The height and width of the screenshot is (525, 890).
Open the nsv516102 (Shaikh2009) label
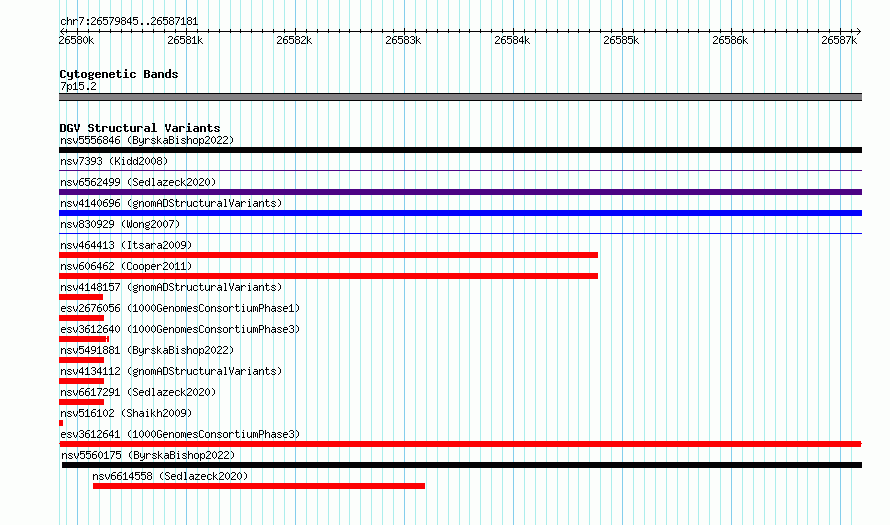[126, 413]
